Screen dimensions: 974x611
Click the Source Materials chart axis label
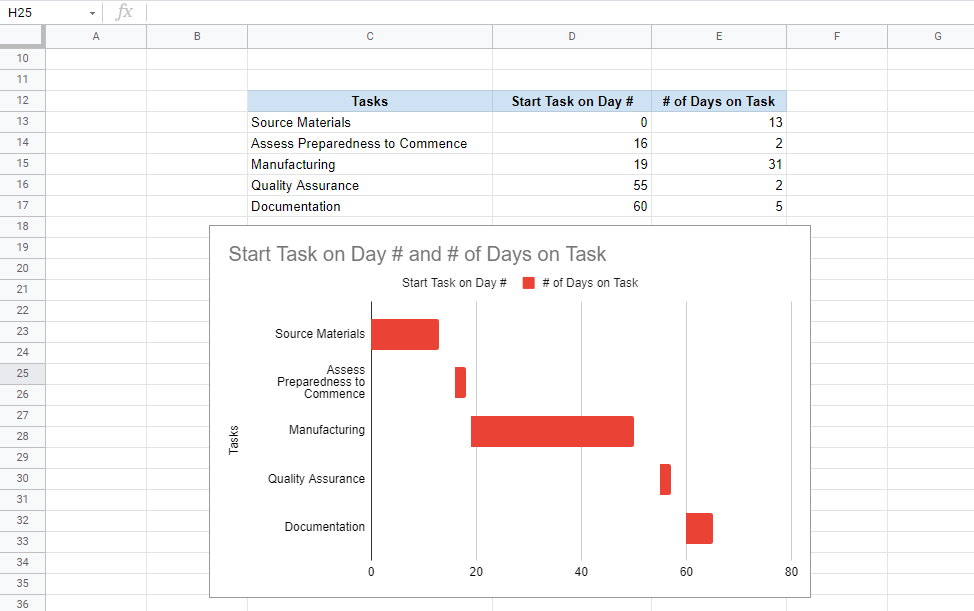(320, 334)
